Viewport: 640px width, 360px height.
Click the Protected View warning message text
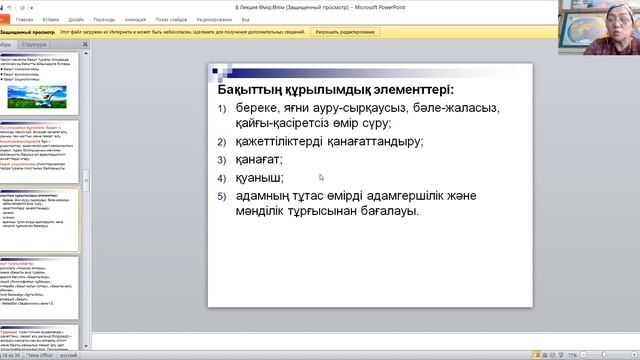click(182, 32)
